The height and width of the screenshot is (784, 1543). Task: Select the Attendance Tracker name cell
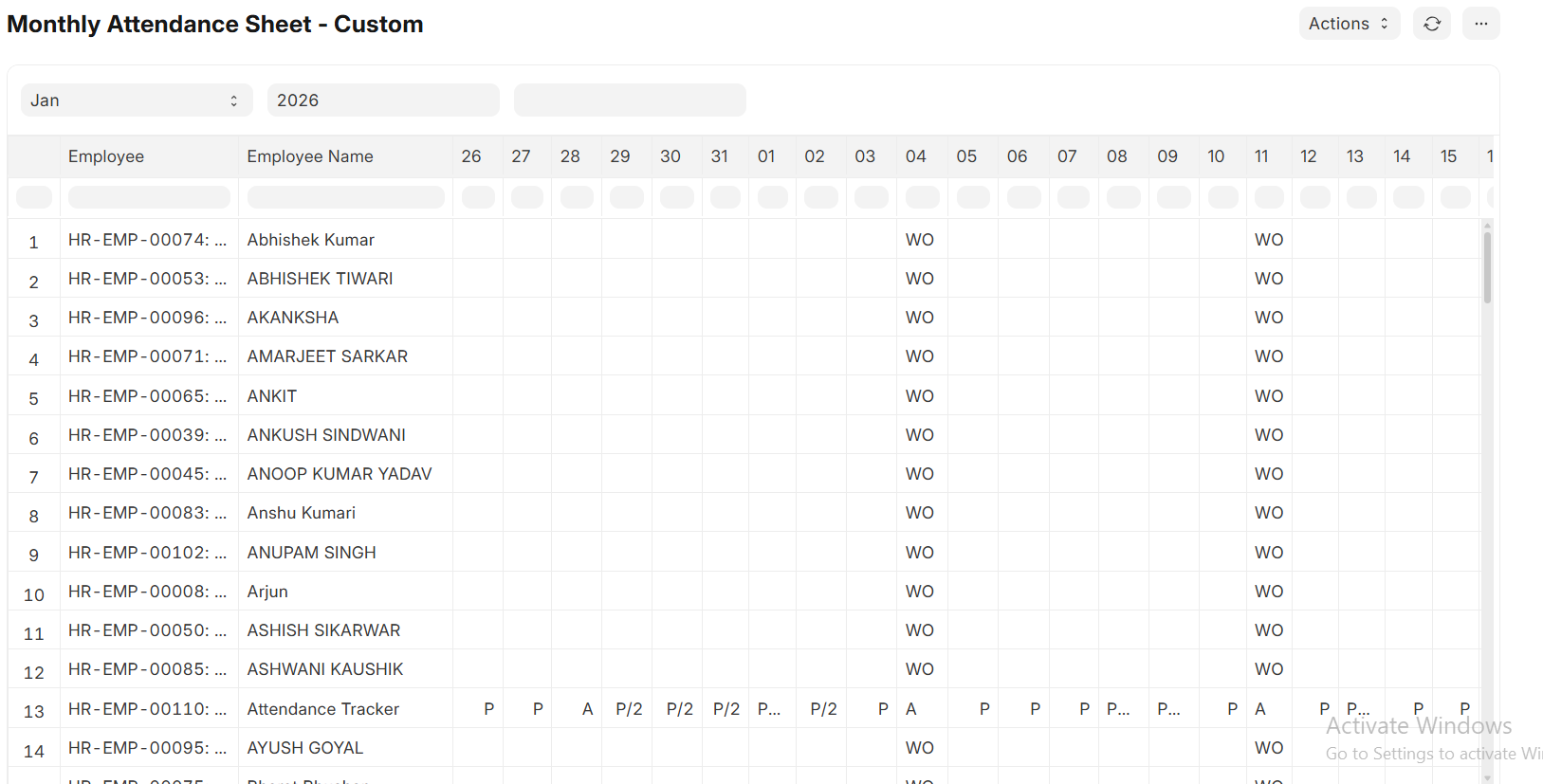tap(323, 709)
